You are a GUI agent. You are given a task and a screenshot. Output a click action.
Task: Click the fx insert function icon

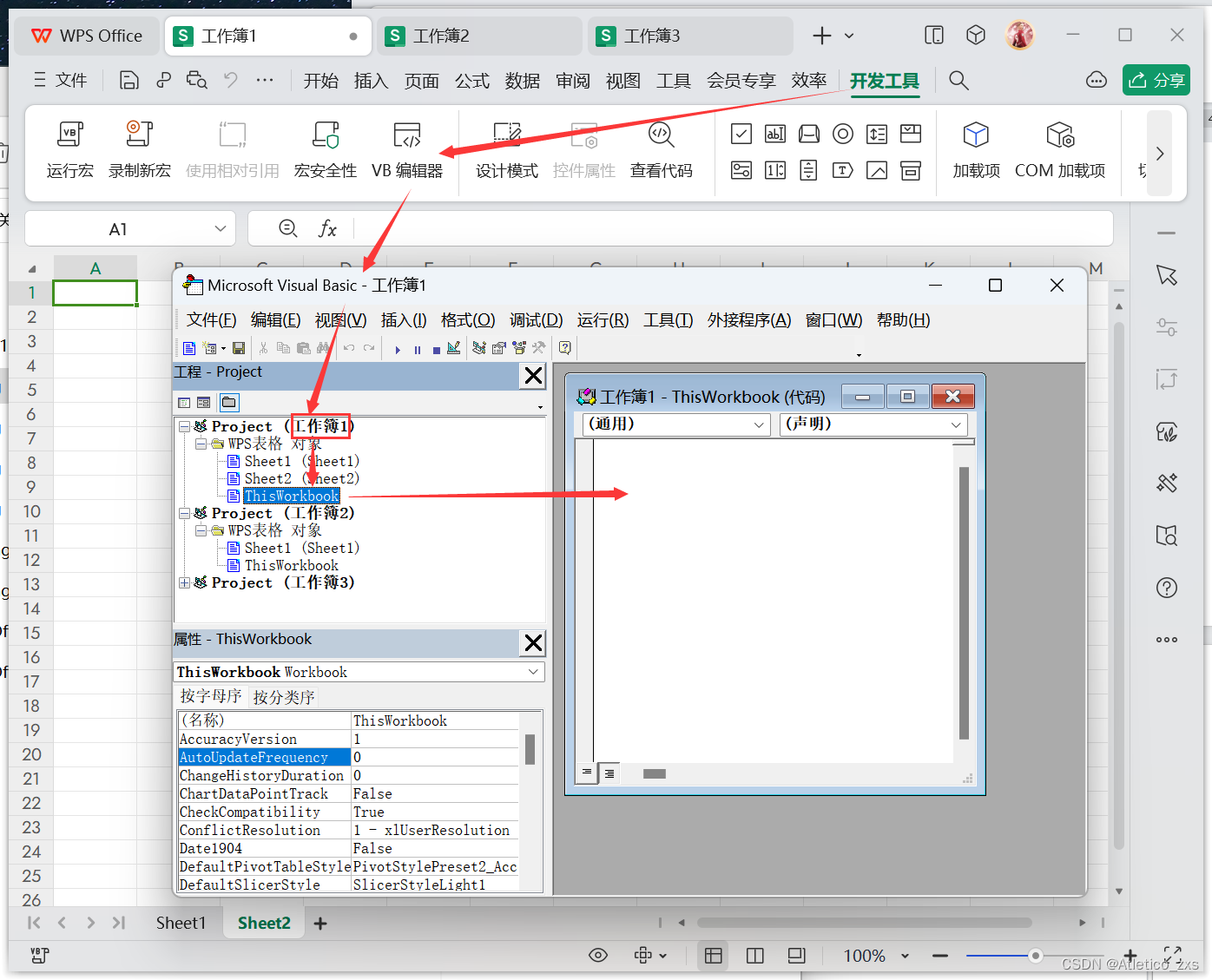327,228
